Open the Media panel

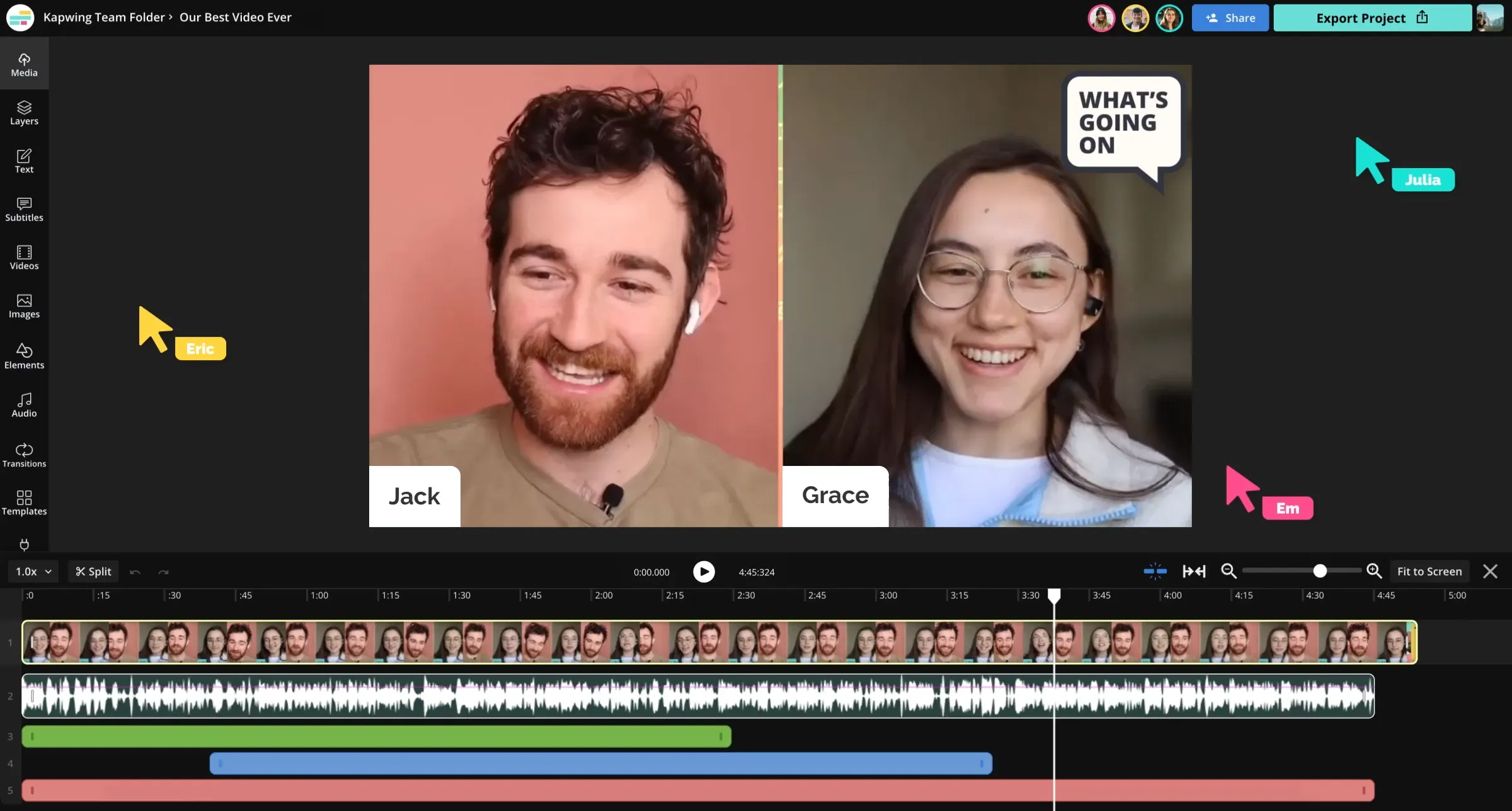coord(24,63)
